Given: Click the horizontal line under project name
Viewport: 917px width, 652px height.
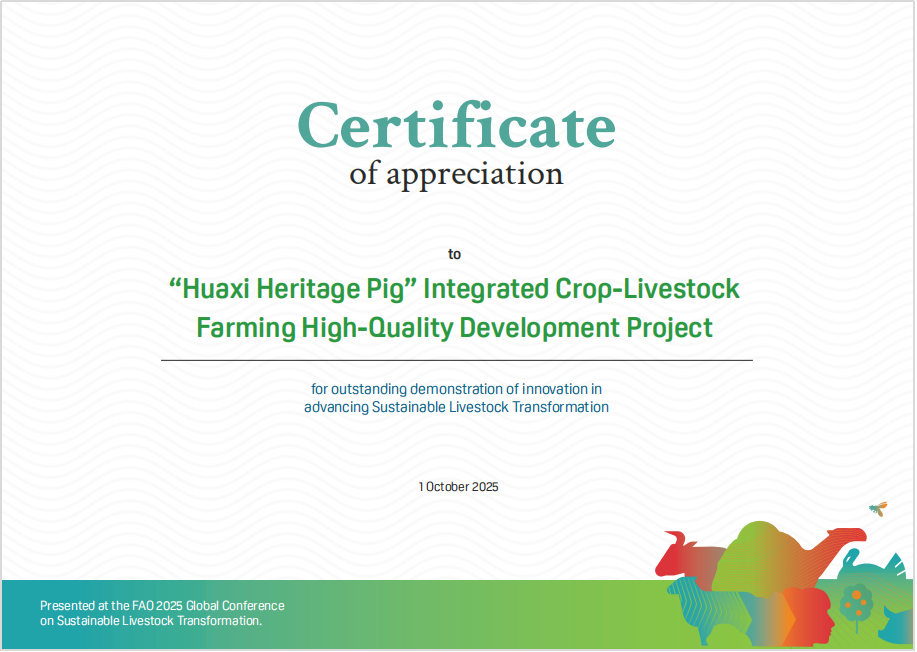Looking at the screenshot, I should pos(456,359).
